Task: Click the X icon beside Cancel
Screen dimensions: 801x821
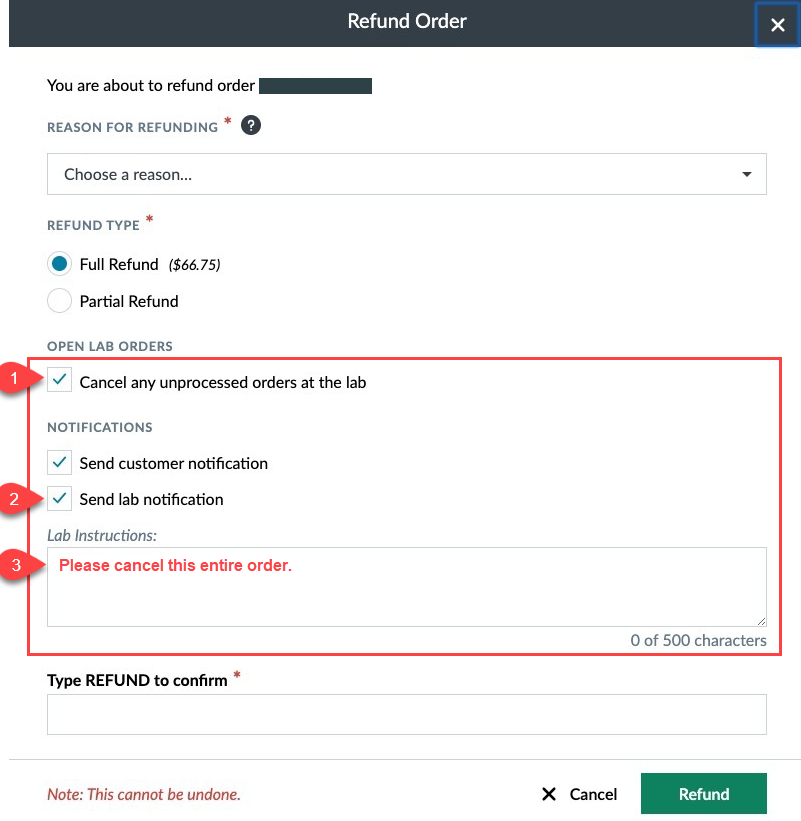Action: click(549, 793)
